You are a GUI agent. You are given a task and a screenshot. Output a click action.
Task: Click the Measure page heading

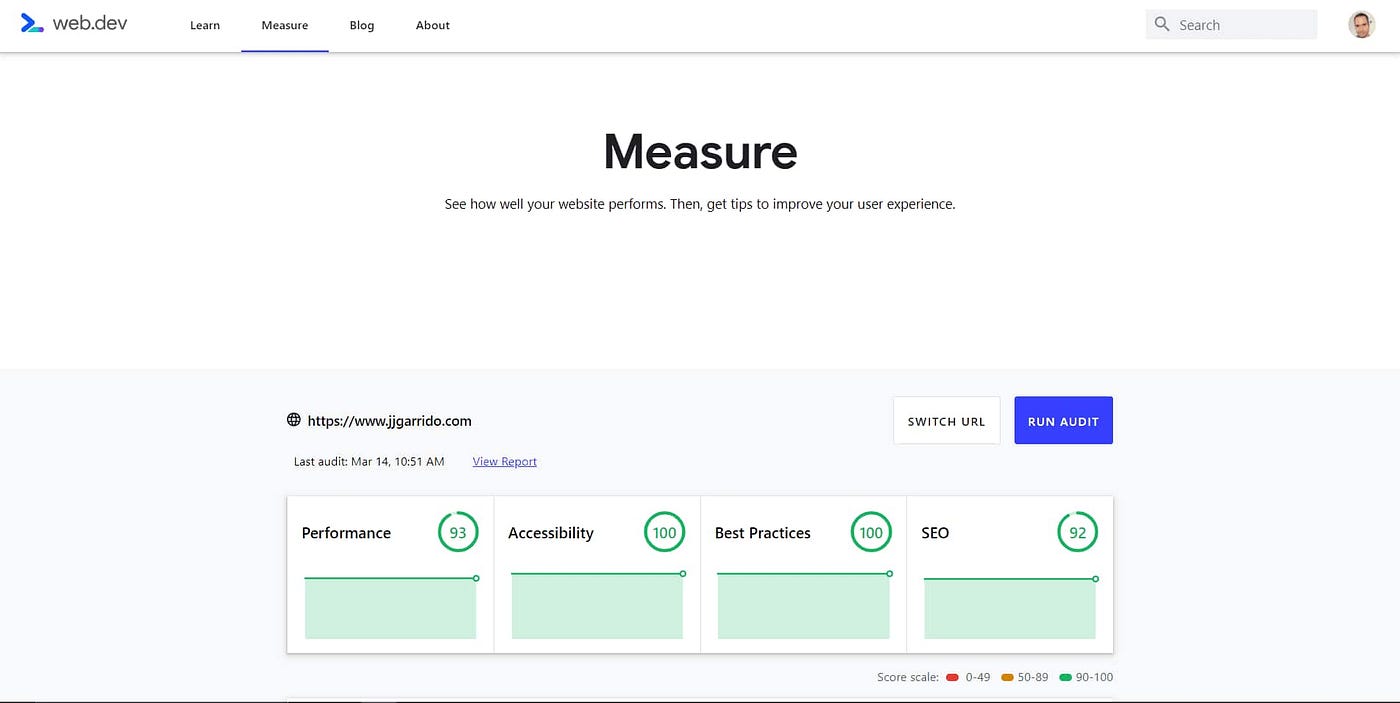(x=700, y=151)
